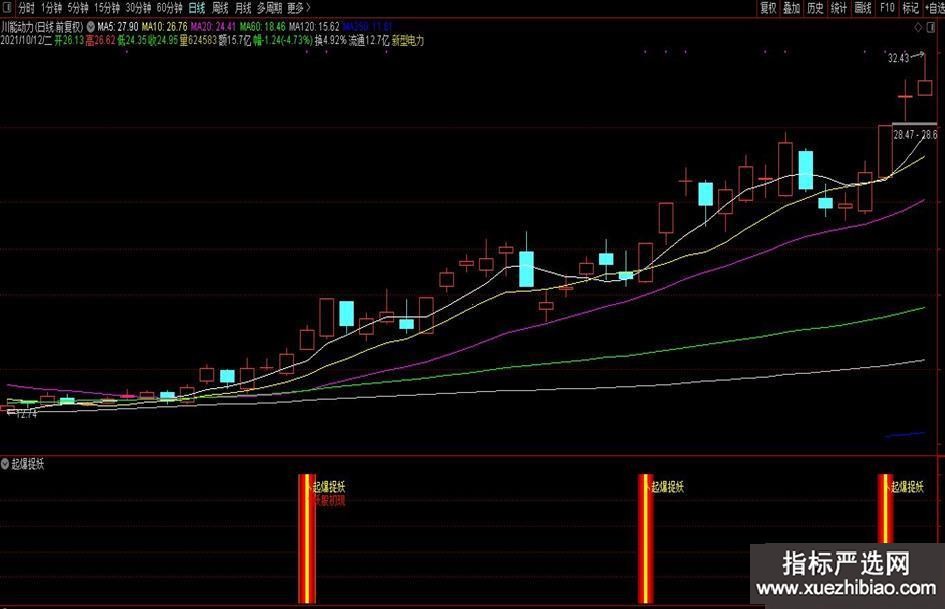Click the 叠加 overlay button
This screenshot has height=609, width=945.
point(791,8)
